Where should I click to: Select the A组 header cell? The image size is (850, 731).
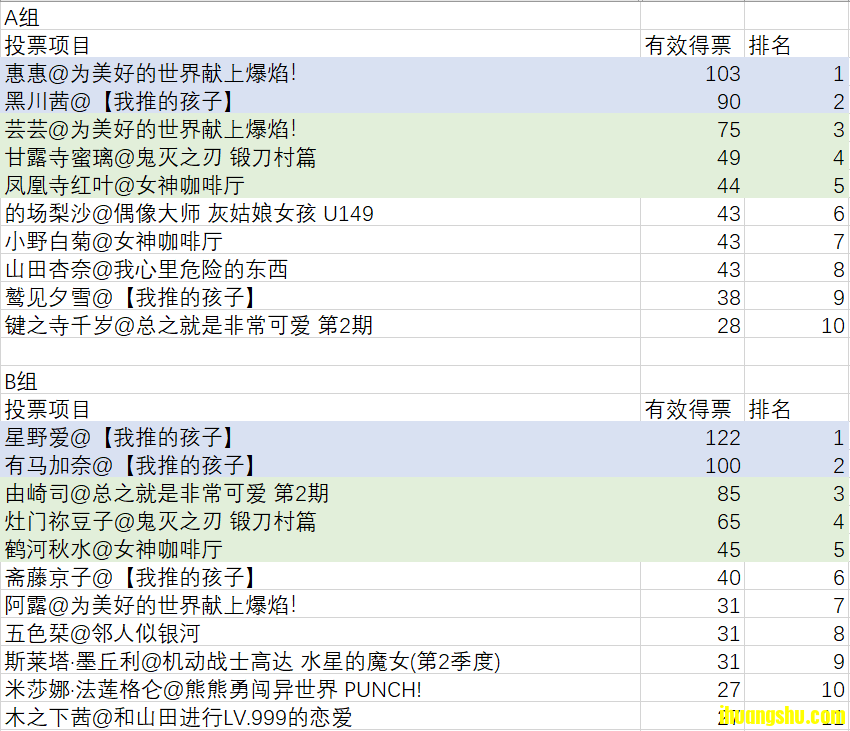click(x=320, y=16)
